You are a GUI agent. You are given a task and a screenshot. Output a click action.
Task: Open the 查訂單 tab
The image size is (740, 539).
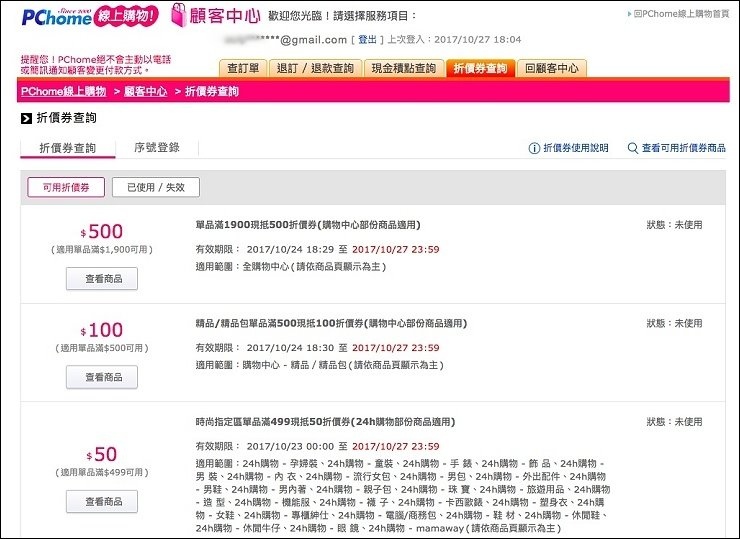(243, 68)
